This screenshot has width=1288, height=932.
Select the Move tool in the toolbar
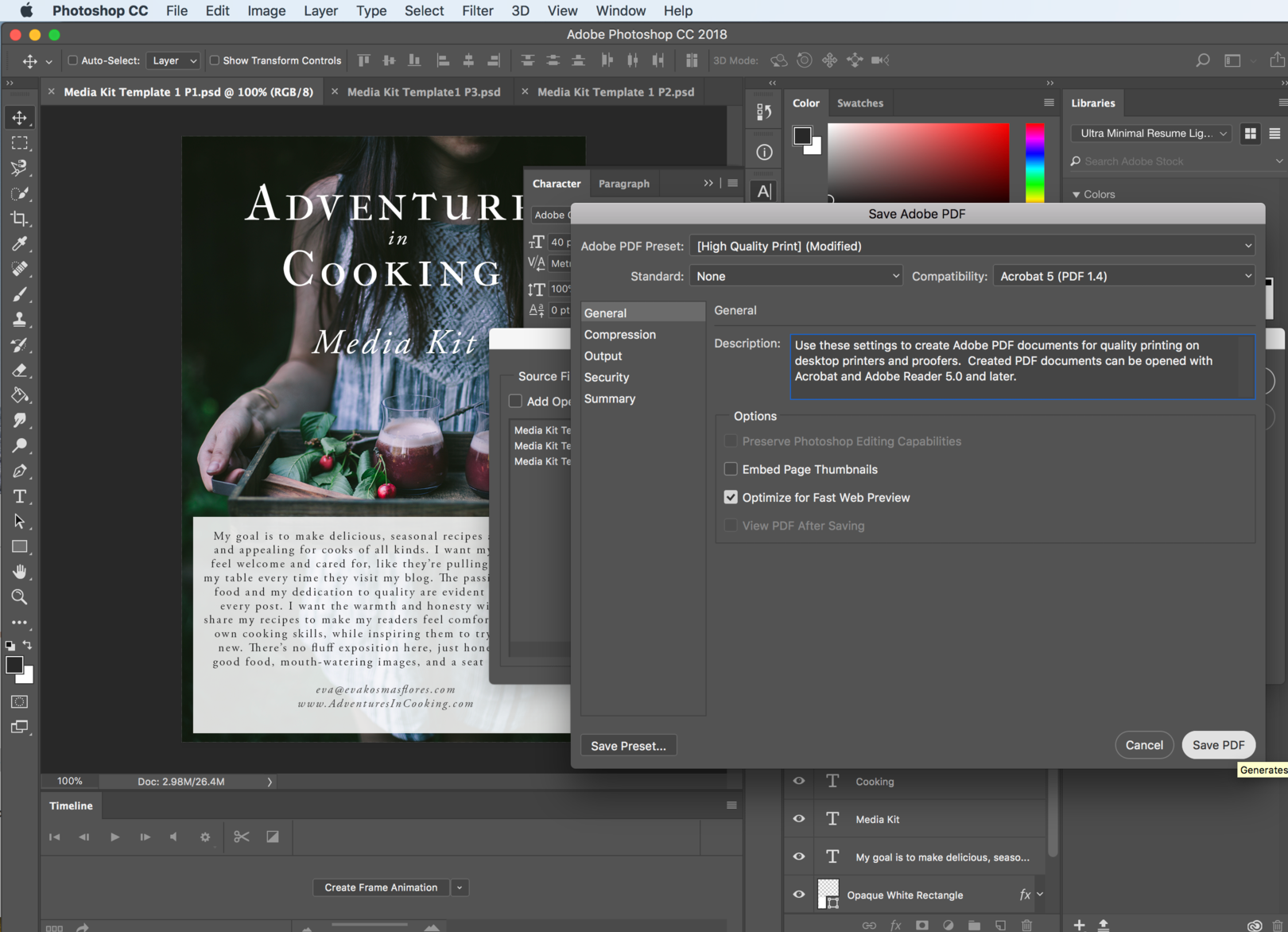20,118
